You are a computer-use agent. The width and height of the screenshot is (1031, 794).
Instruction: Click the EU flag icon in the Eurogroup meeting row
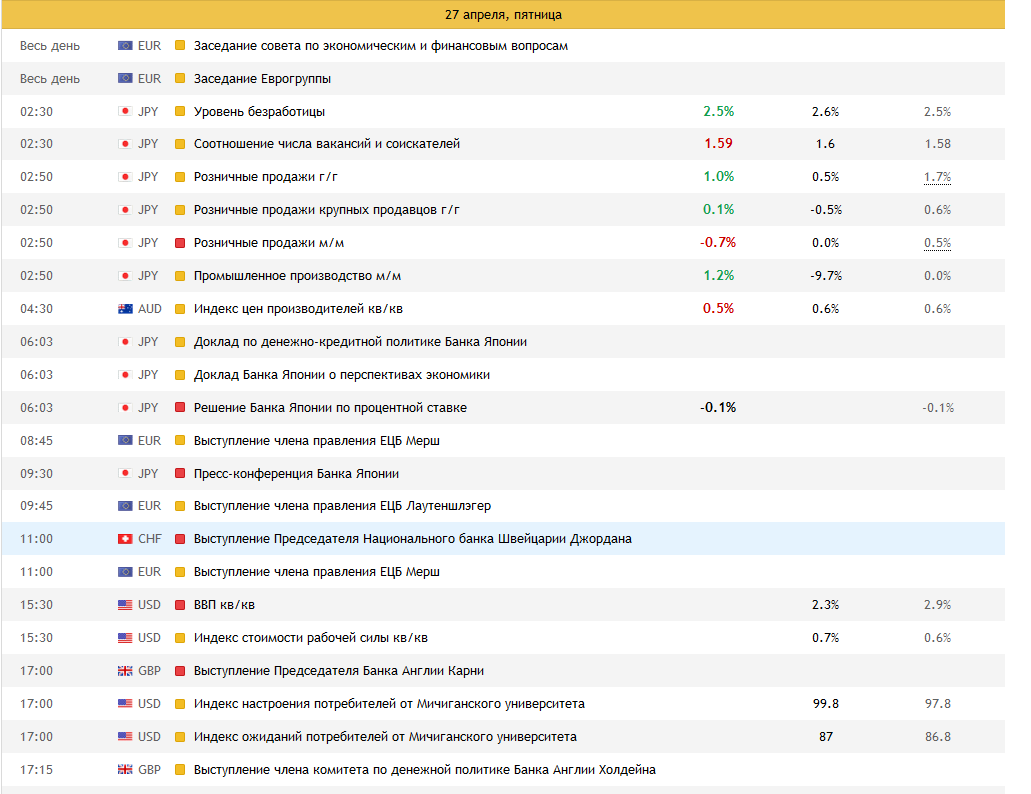click(x=125, y=78)
